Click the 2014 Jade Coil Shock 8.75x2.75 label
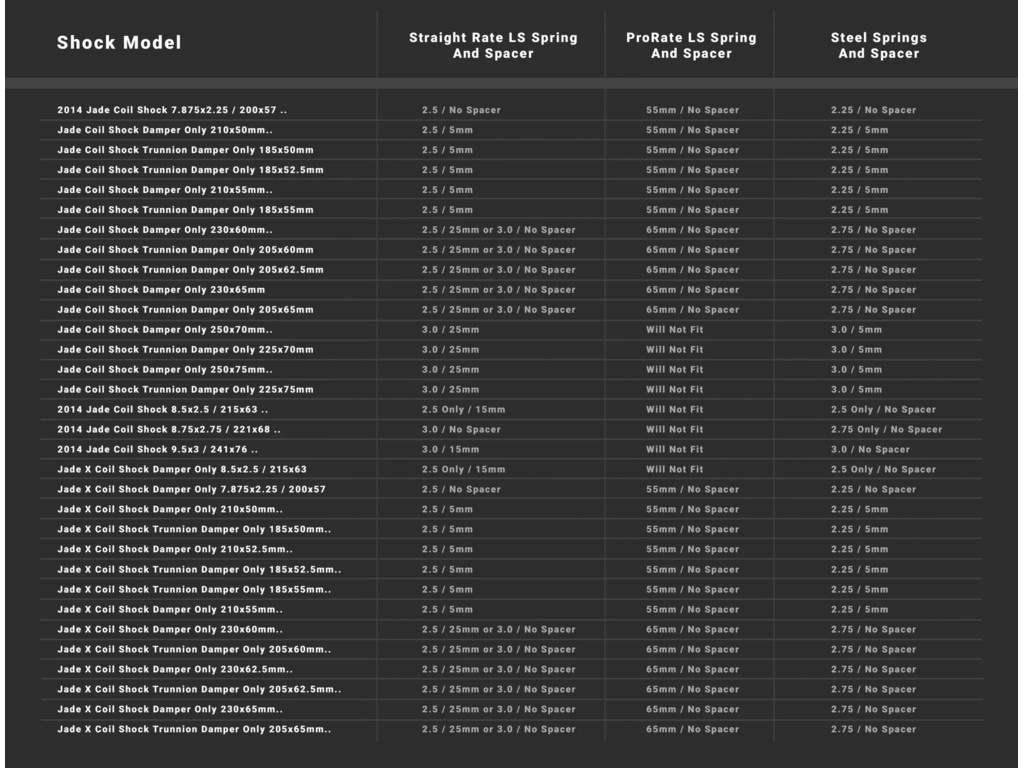 point(168,430)
